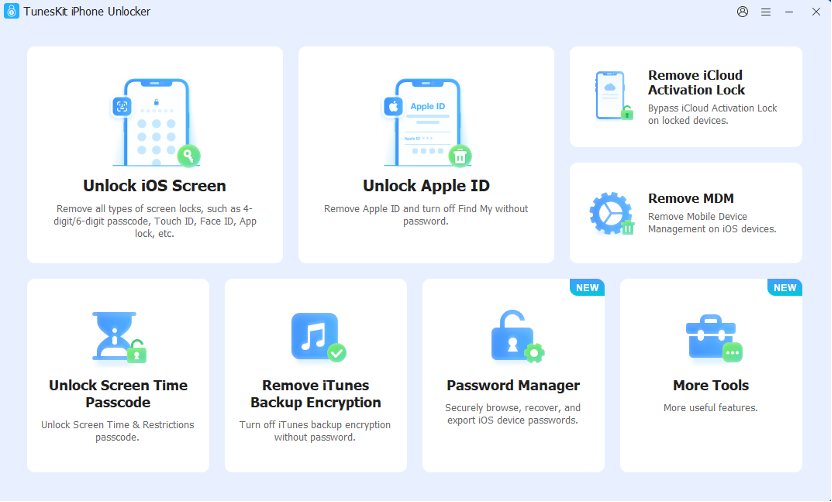Select the Unlock iOS Screen heading
Viewport: 832px width, 502px height.
(154, 186)
